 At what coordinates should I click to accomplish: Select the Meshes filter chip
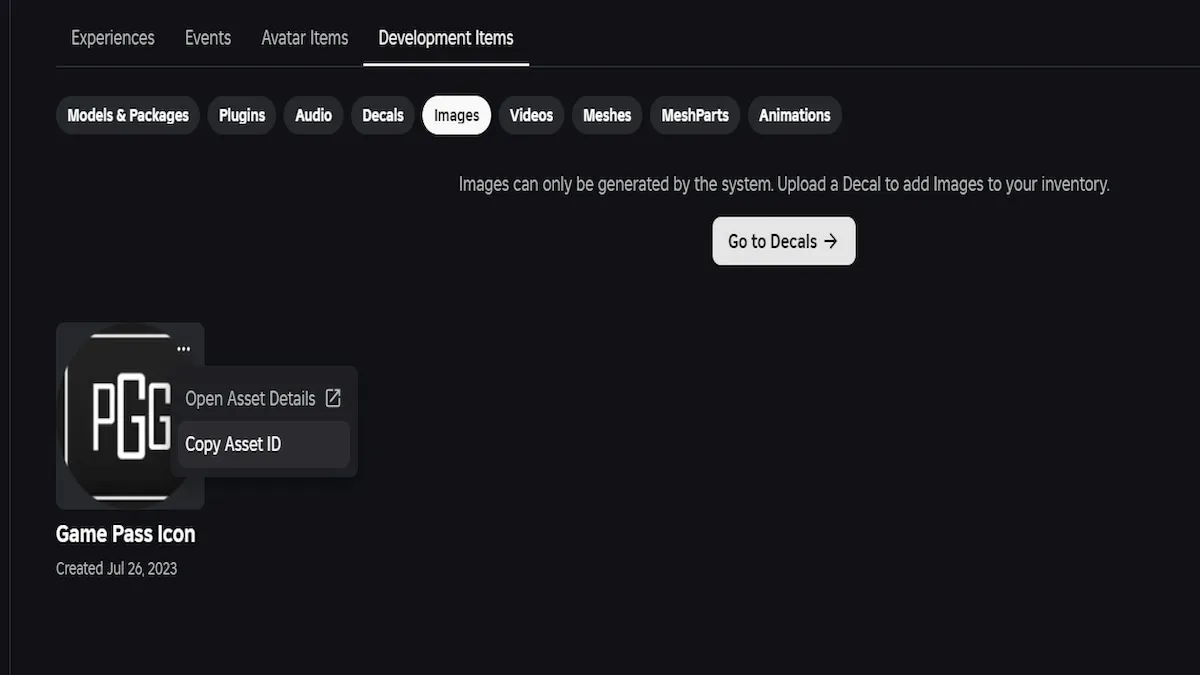(607, 115)
